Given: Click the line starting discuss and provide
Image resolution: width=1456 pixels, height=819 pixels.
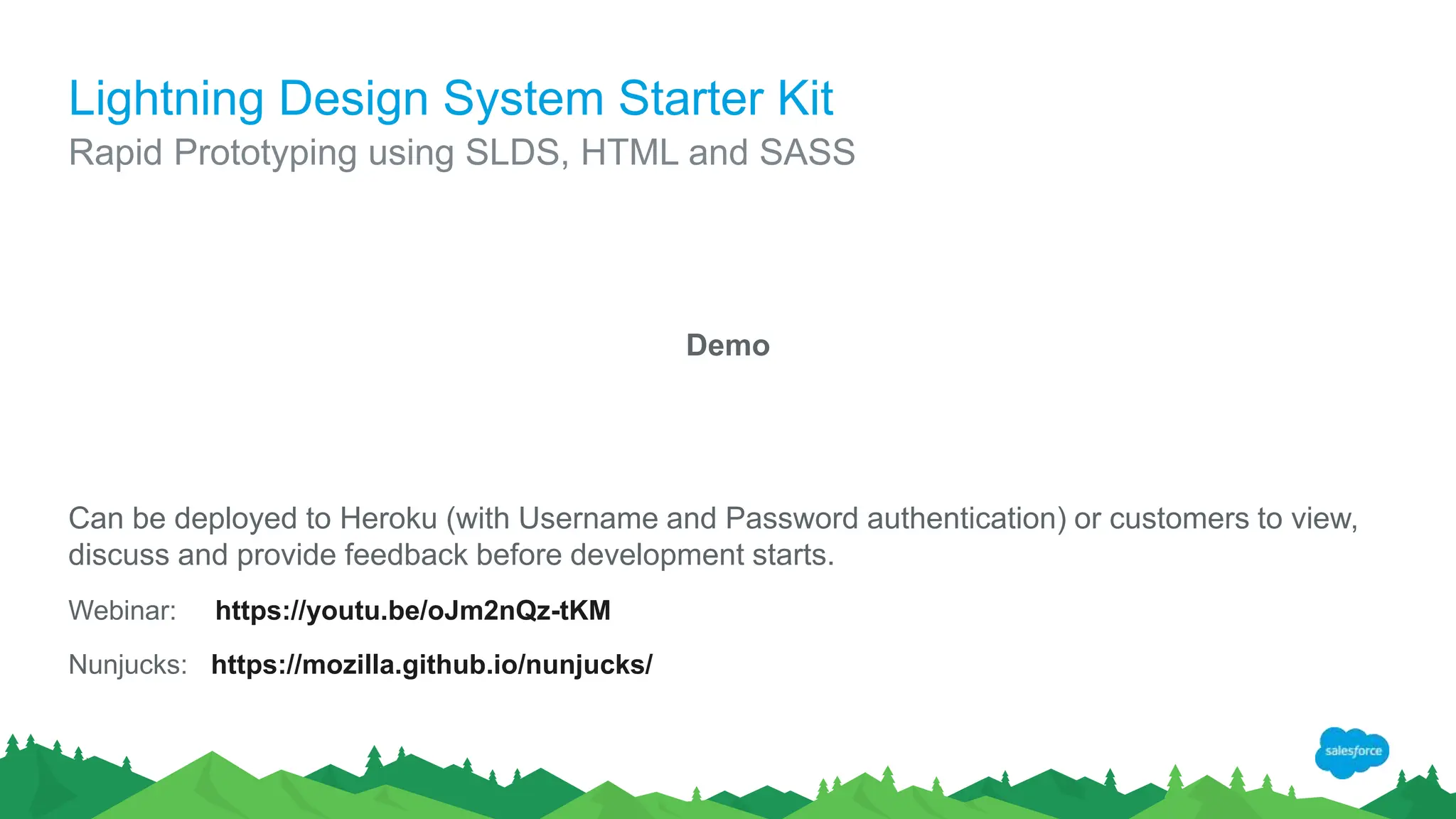Looking at the screenshot, I should pos(451,555).
